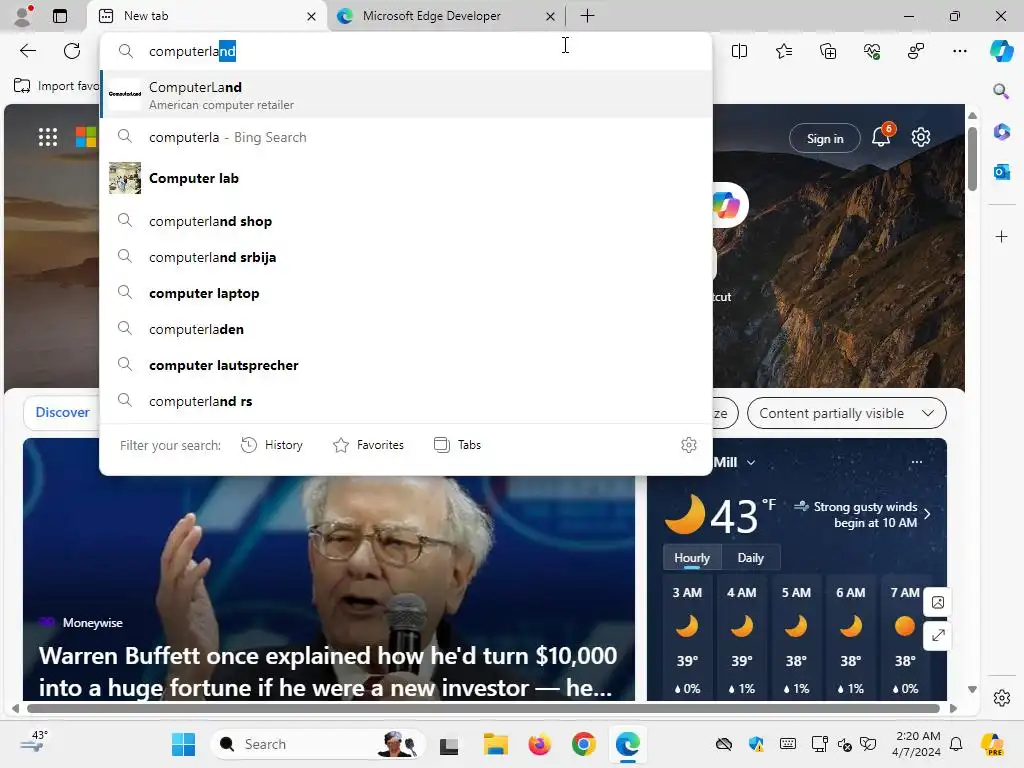Filter search by Tabs
This screenshot has height=768, width=1024.
pos(457,445)
